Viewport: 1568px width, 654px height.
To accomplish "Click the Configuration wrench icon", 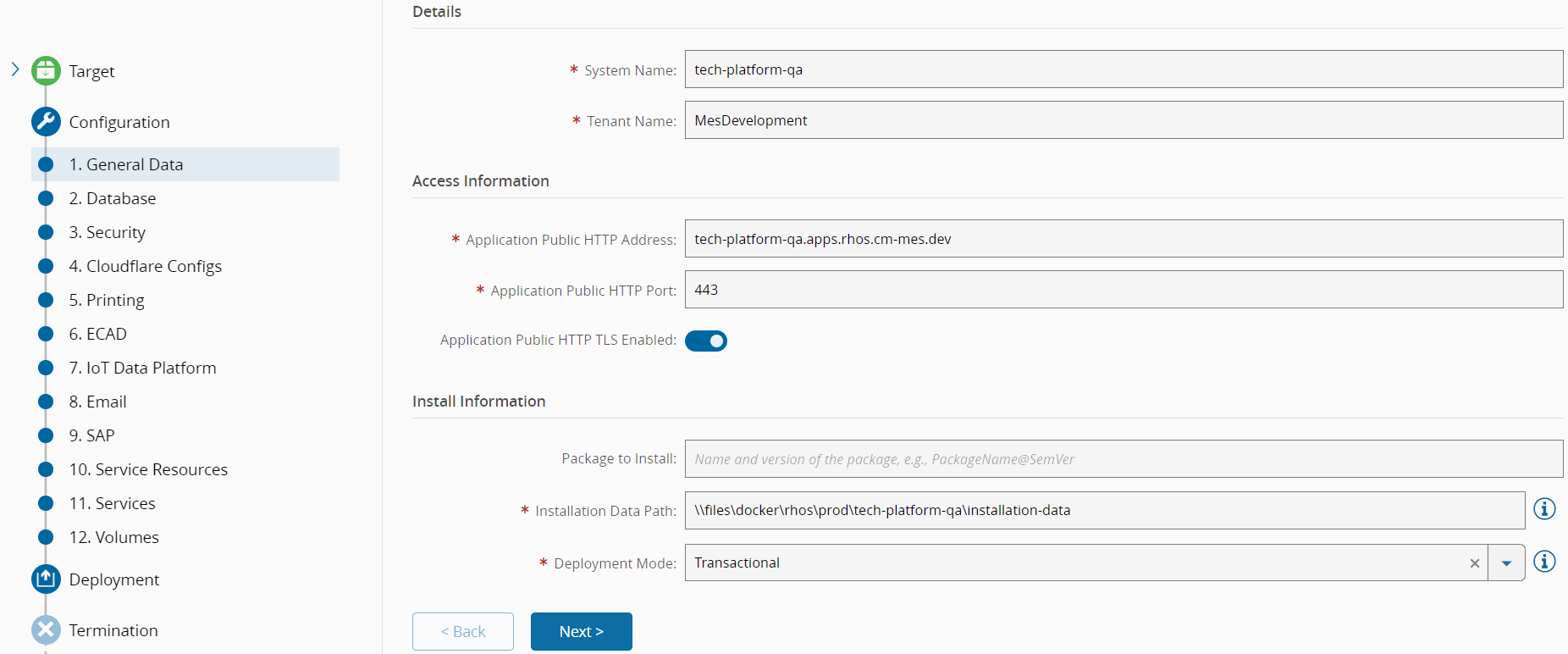I will pyautogui.click(x=46, y=122).
